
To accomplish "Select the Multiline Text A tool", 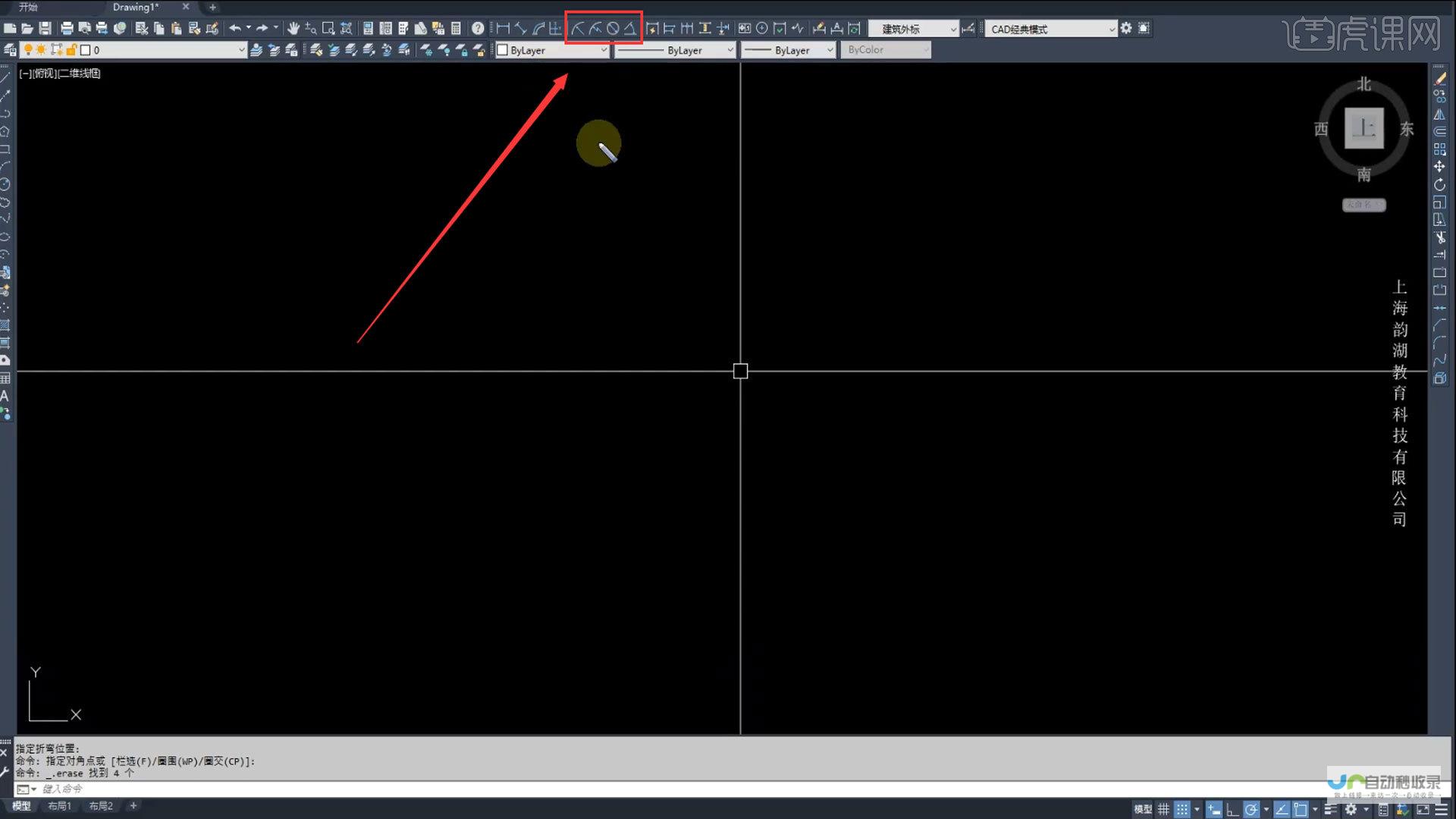I will tap(5, 396).
